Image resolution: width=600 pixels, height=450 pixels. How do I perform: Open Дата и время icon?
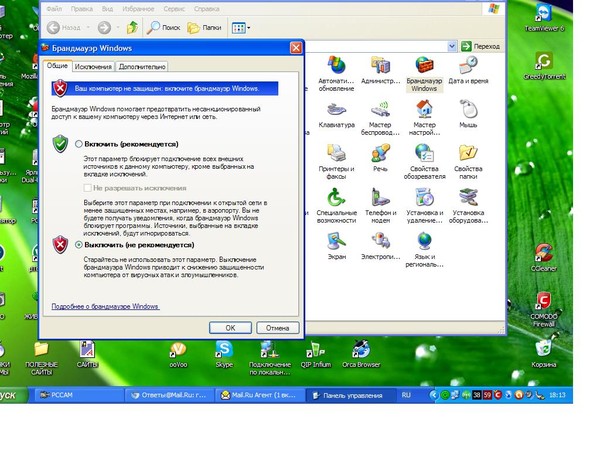(x=468, y=70)
